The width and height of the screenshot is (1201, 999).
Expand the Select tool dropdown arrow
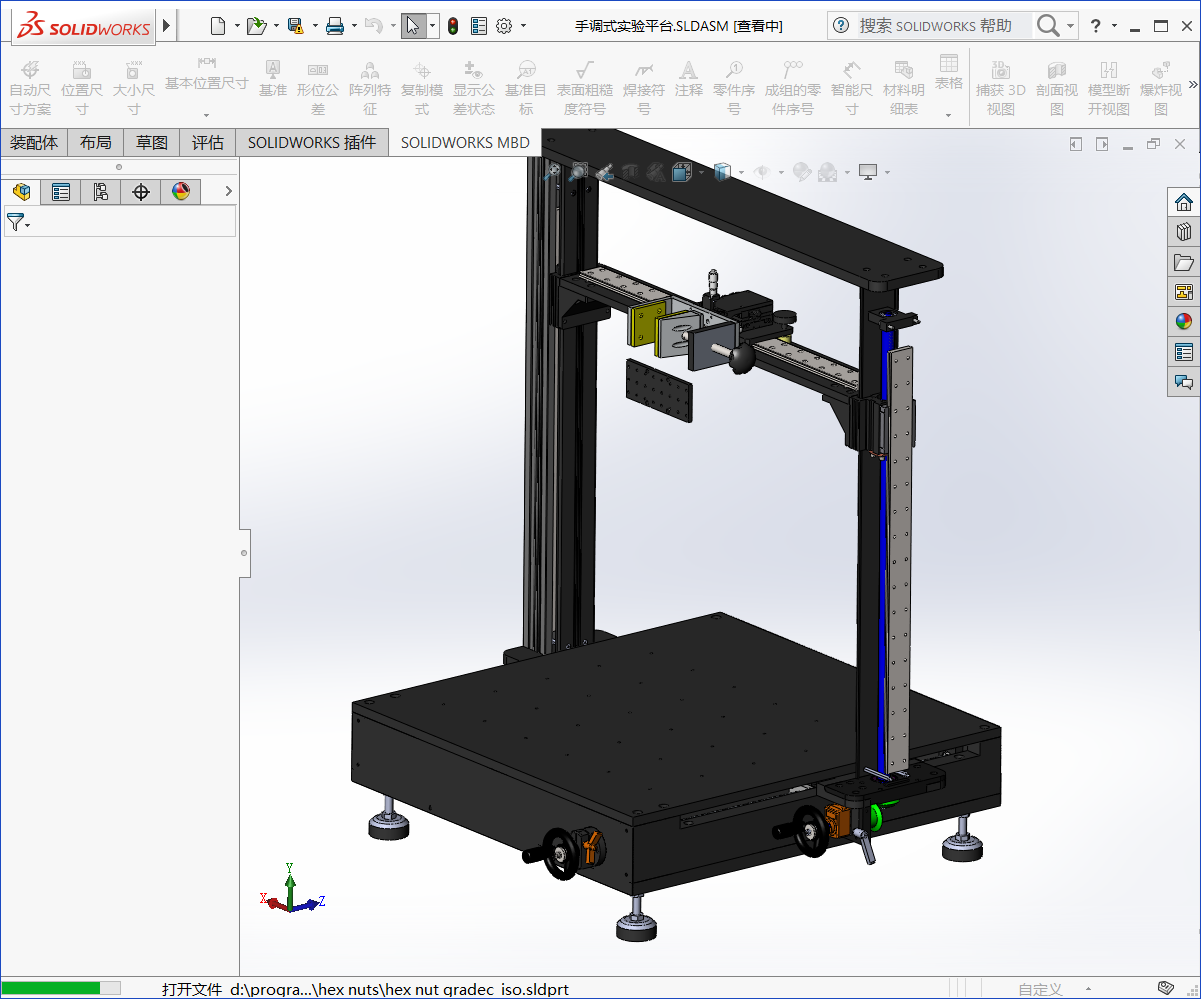coord(432,26)
